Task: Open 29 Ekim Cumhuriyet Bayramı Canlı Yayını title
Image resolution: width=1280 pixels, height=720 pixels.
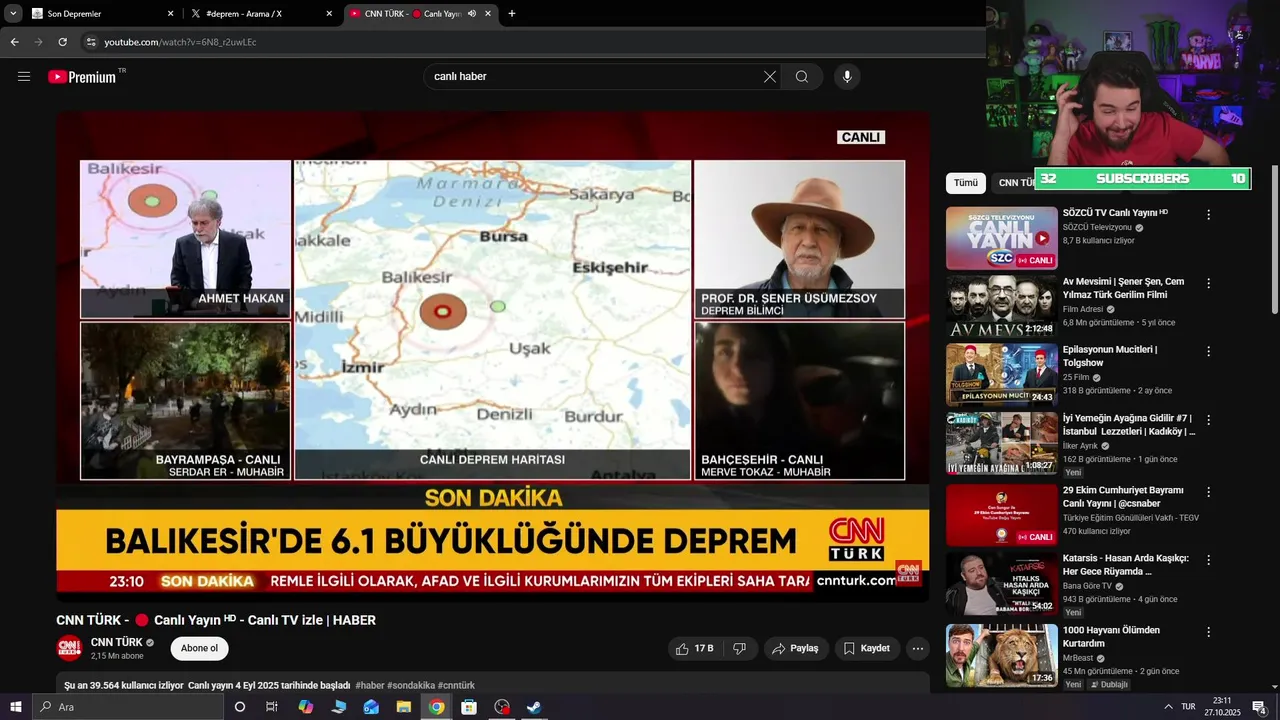Action: tap(1123, 497)
